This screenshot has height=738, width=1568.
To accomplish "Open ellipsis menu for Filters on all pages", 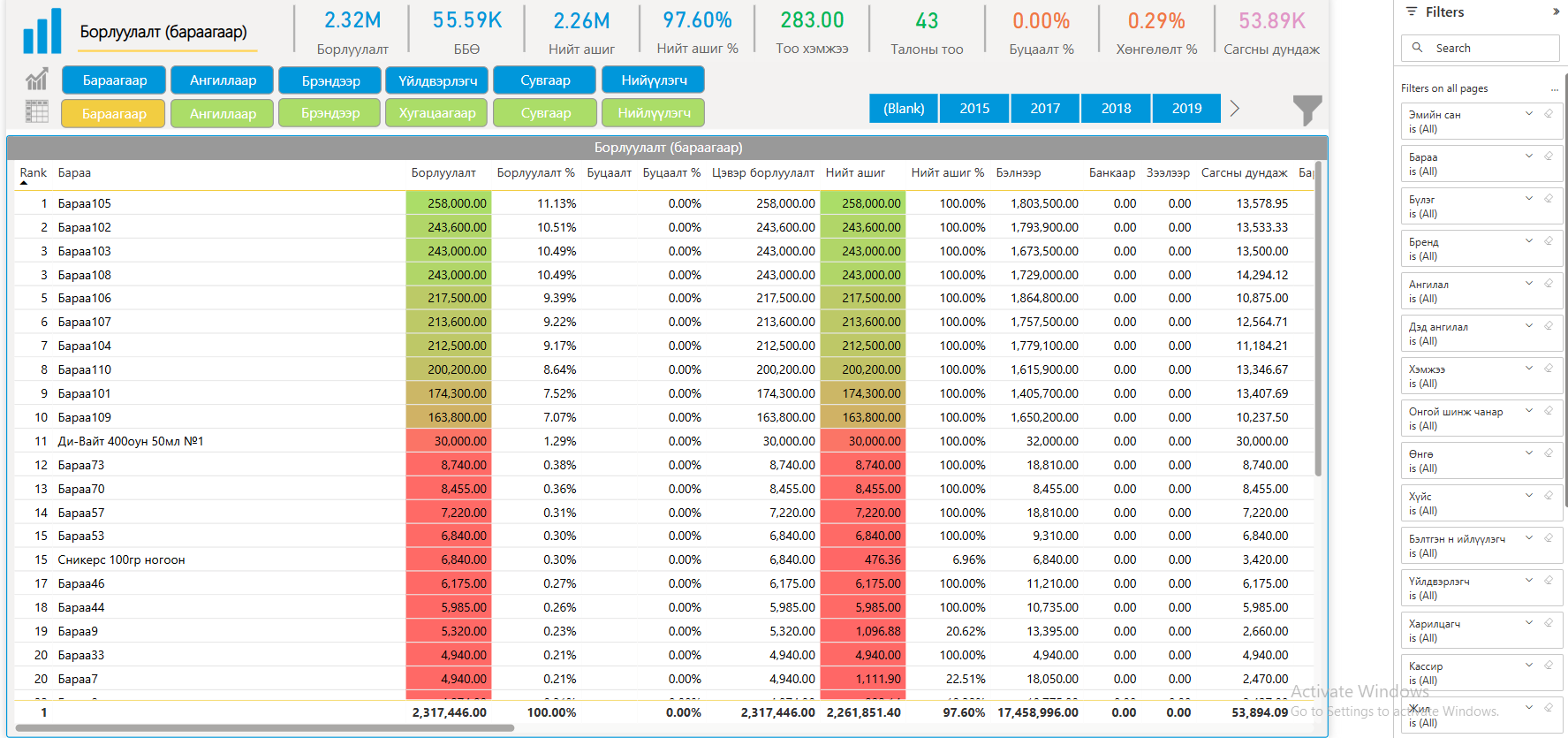I will pyautogui.click(x=1555, y=89).
